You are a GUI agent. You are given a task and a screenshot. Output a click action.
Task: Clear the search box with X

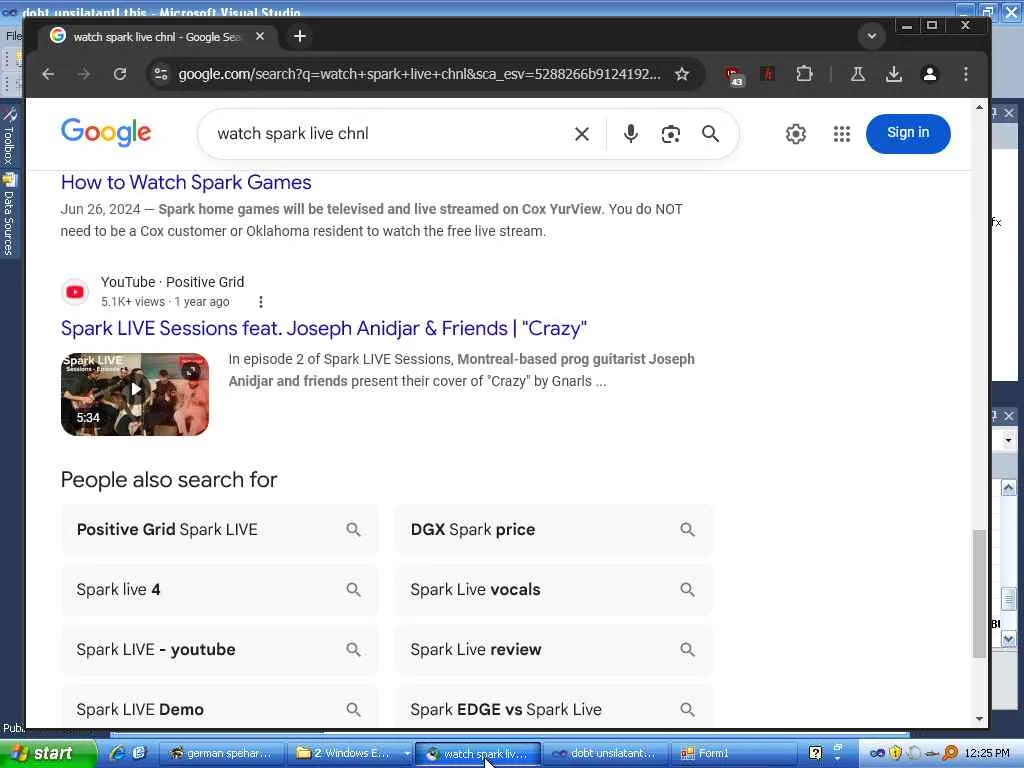point(581,134)
